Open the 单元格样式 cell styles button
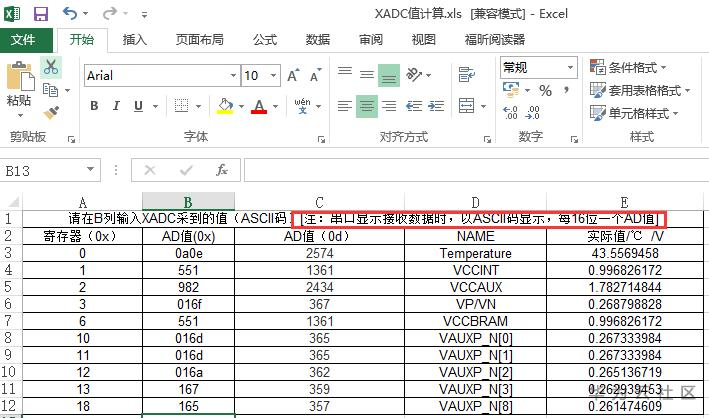Viewport: 709px width, 418px height. pyautogui.click(x=634, y=113)
